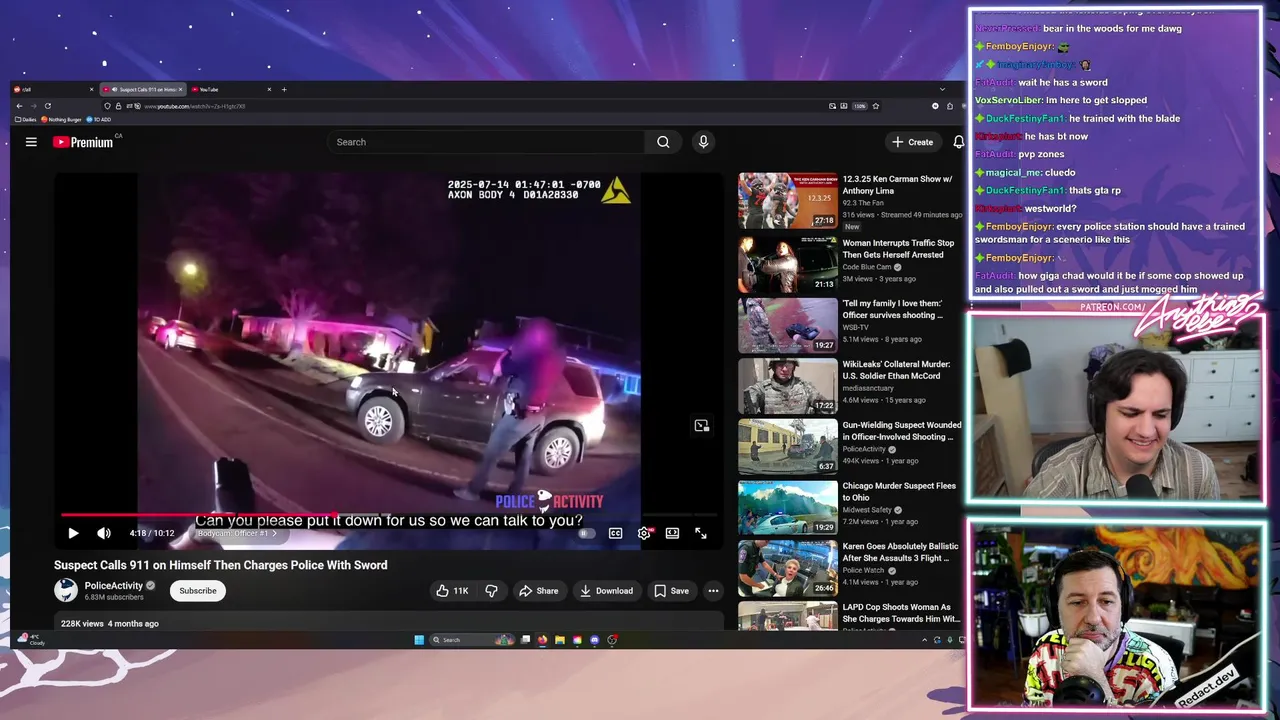The width and height of the screenshot is (1280, 720).
Task: Switch to theater mode
Action: (x=672, y=533)
